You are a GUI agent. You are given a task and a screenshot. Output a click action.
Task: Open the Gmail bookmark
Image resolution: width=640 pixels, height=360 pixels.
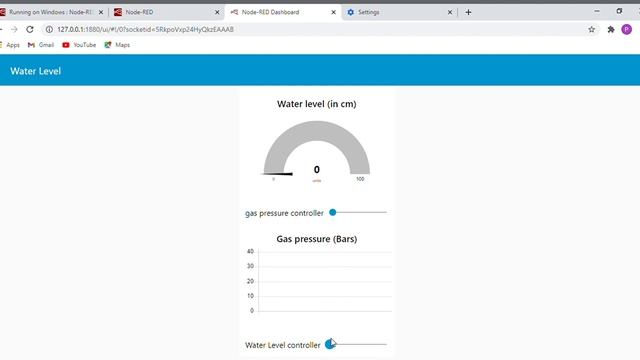coord(41,45)
